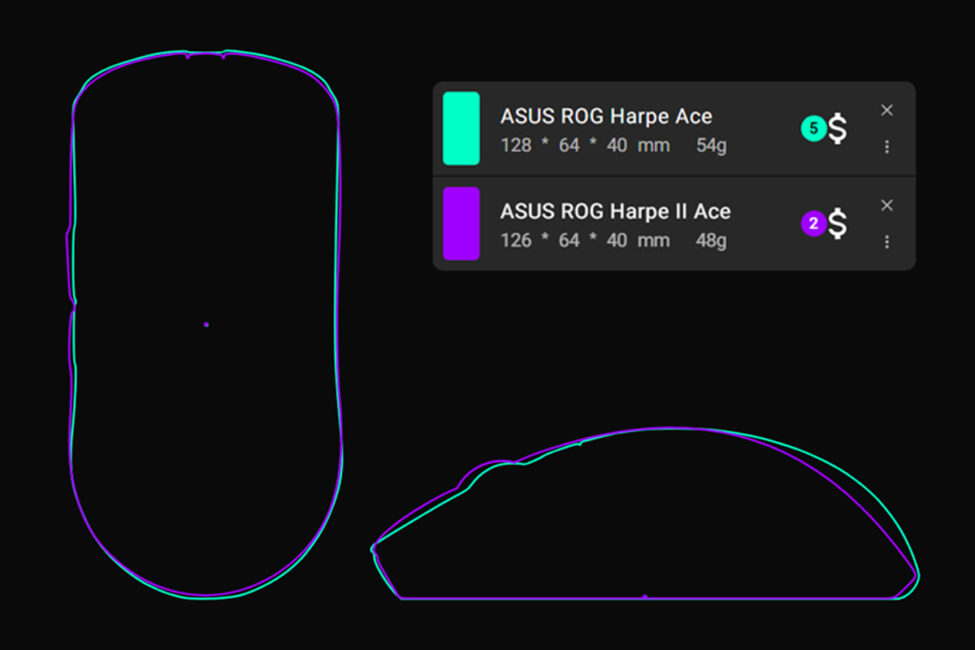Click the teal badge showing 5 offers
Image resolution: width=975 pixels, height=650 pixels.
pyautogui.click(x=813, y=129)
